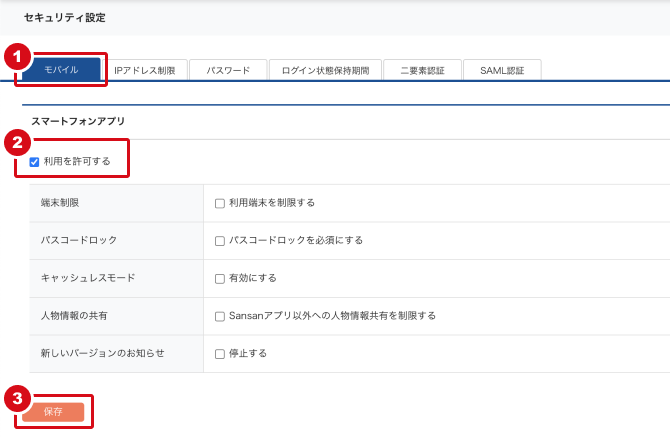The image size is (670, 437).
Task: Check パスコードロックを必須にする option
Action: point(220,241)
